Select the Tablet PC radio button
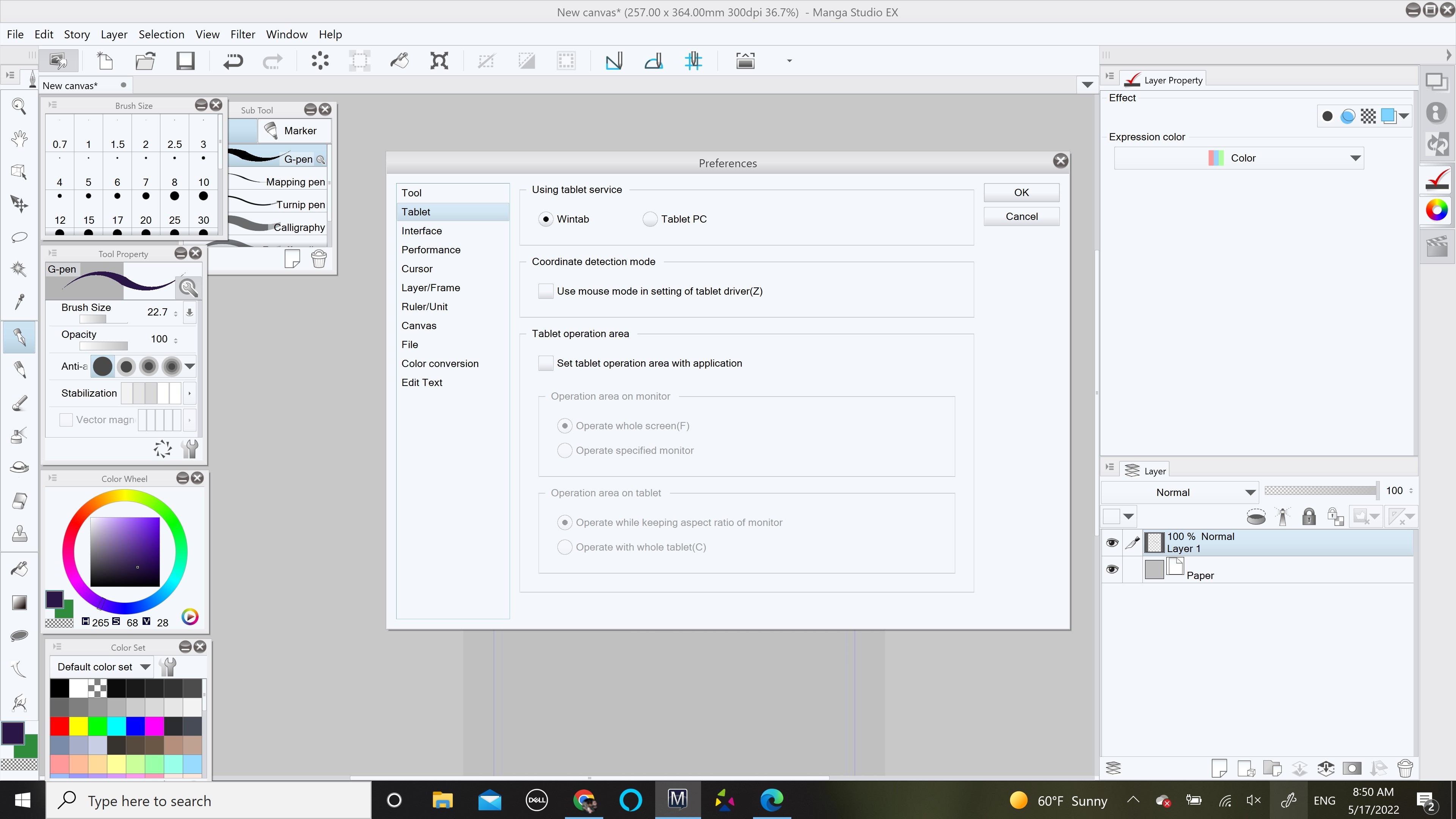 click(x=650, y=219)
